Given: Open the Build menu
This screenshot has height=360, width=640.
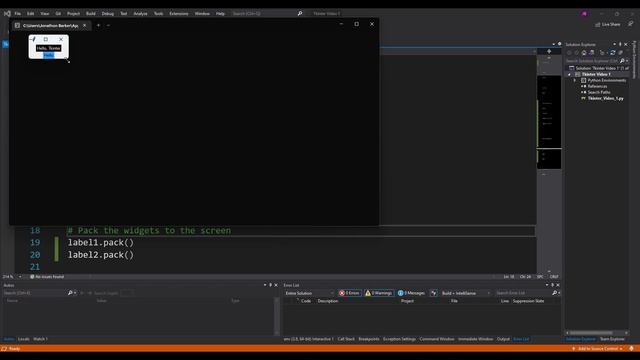Looking at the screenshot, I should (x=91, y=13).
